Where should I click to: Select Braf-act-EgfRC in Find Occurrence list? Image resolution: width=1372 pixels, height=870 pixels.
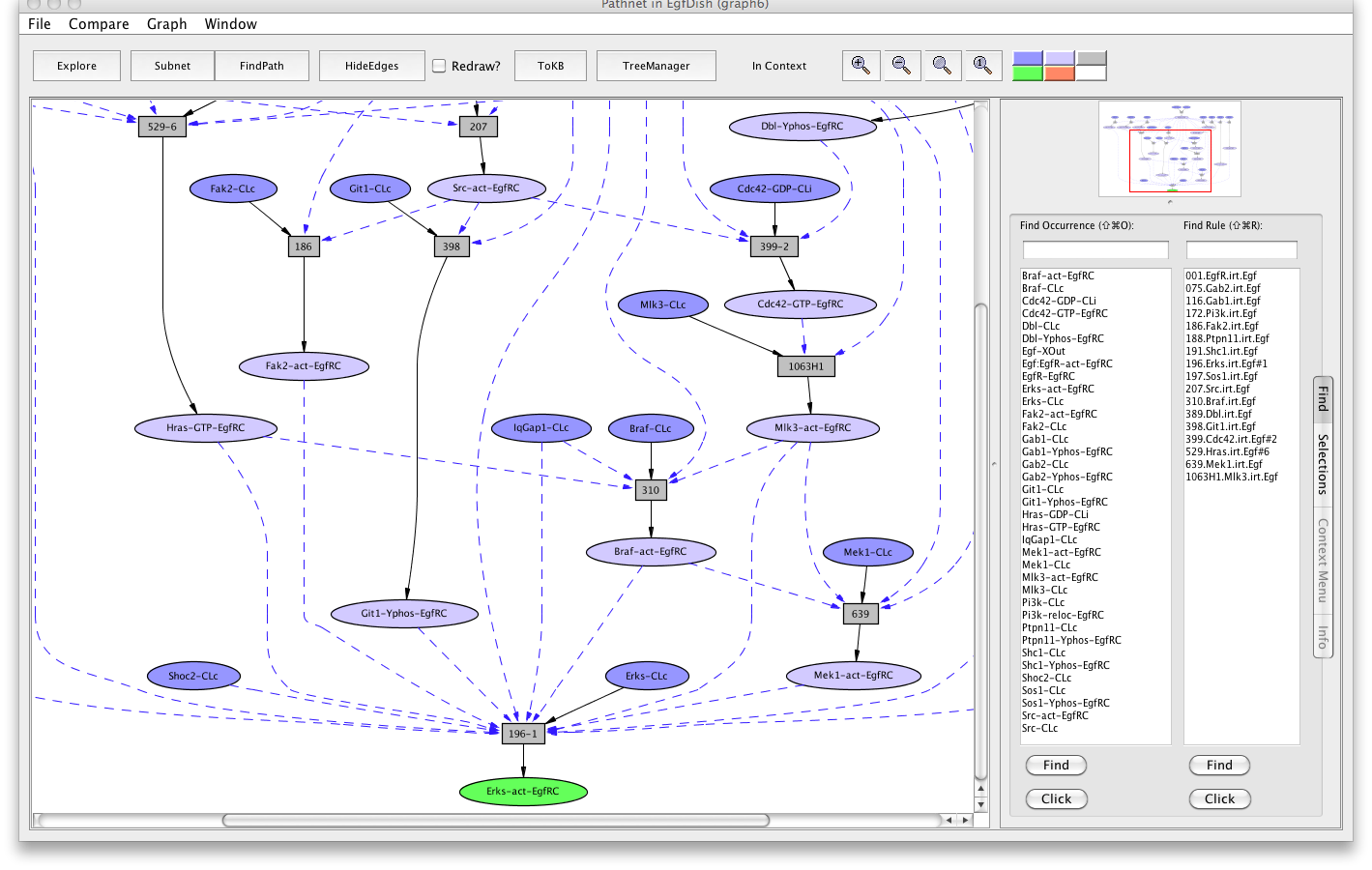click(1059, 275)
